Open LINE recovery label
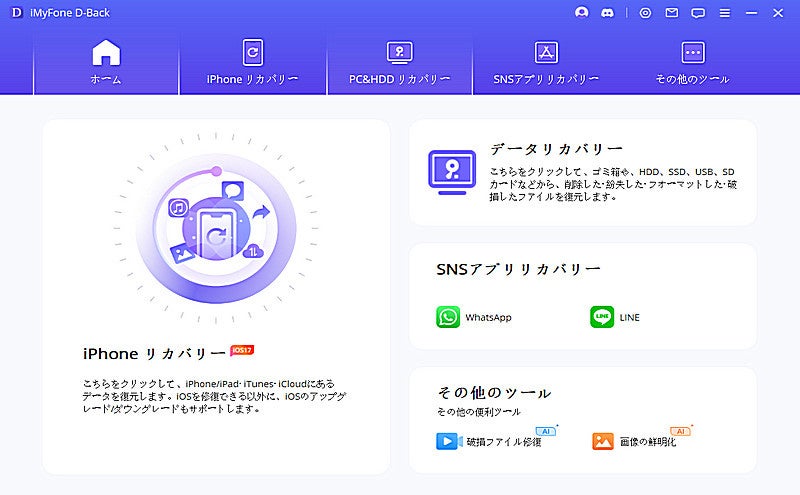The image size is (800, 495). 630,317
